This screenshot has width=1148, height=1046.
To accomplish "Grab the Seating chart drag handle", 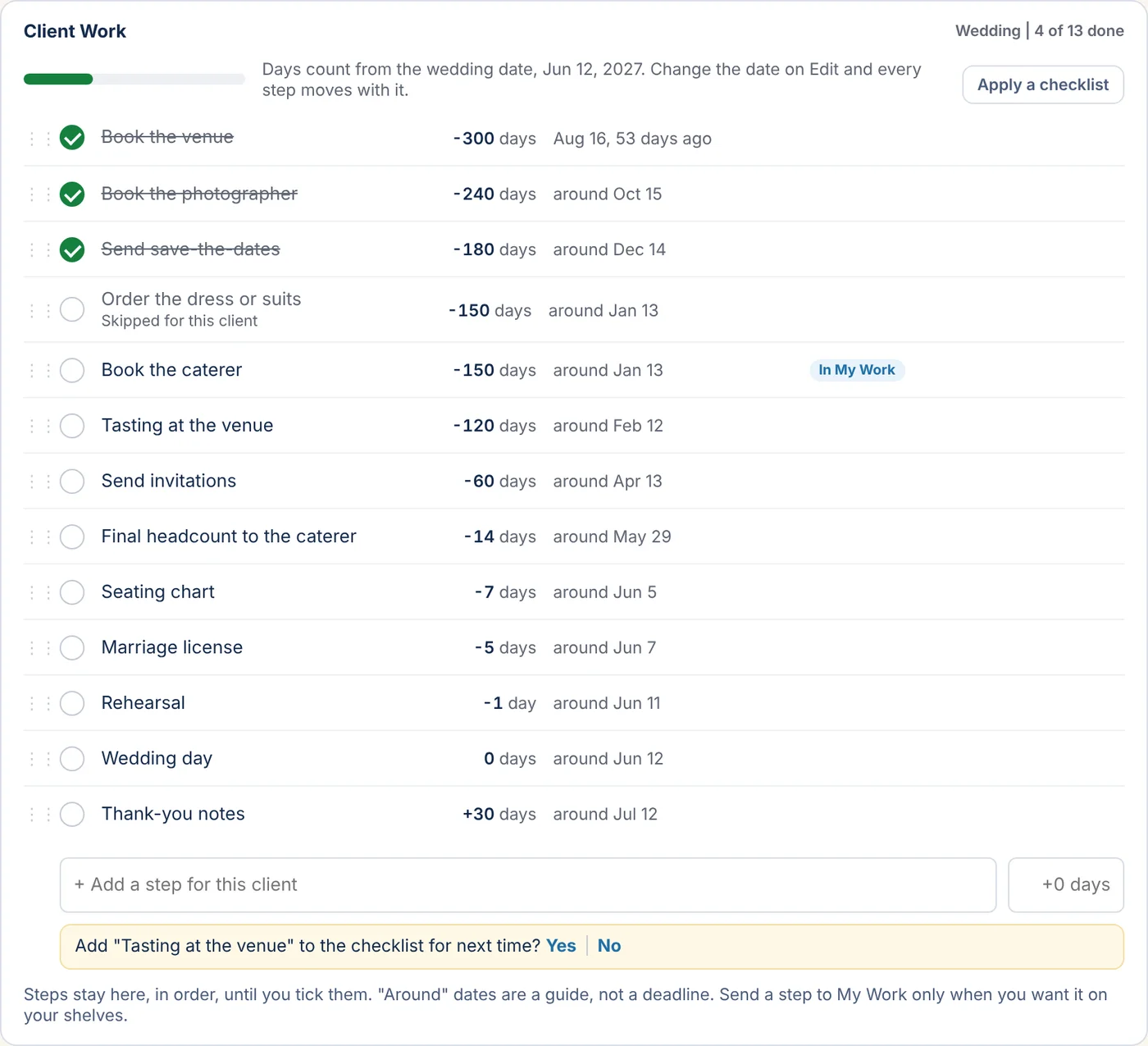I will click(x=40, y=592).
